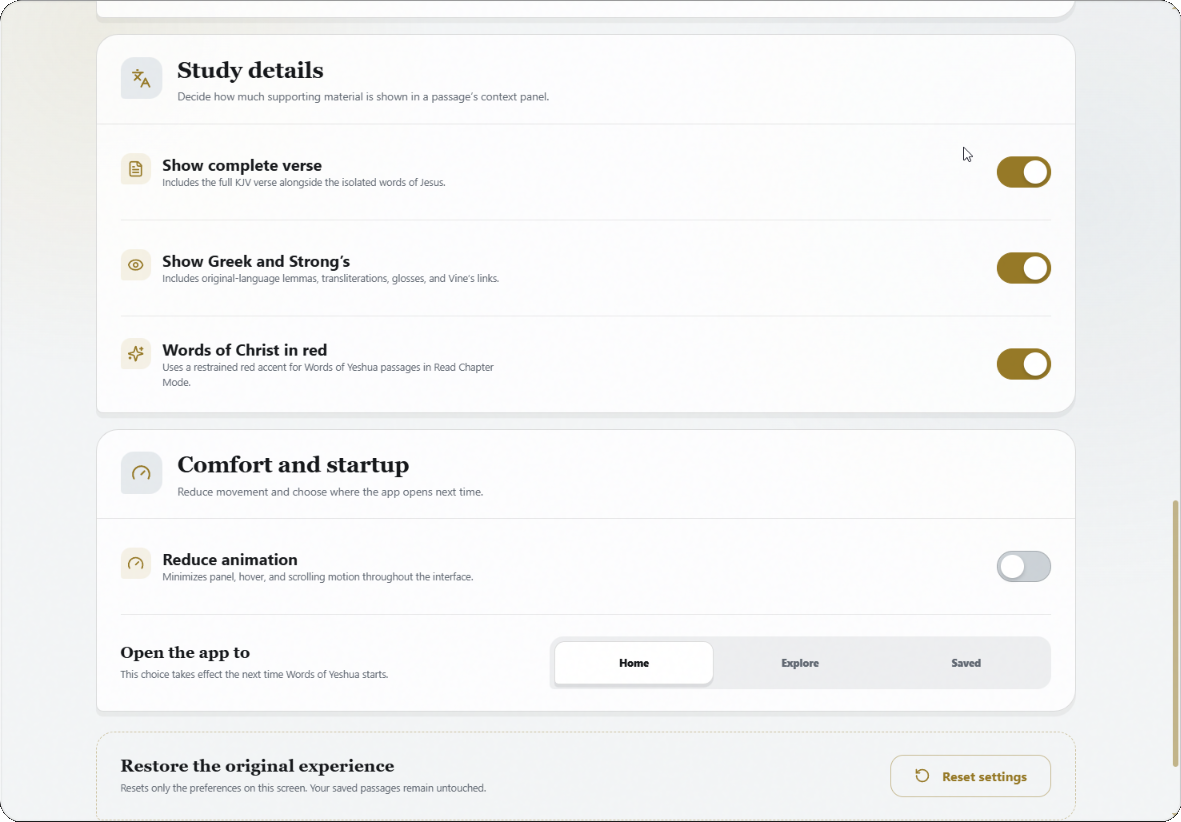Viewport: 1181px width, 822px height.
Task: Click the circular arrow icon in Reset settings
Action: 922,775
